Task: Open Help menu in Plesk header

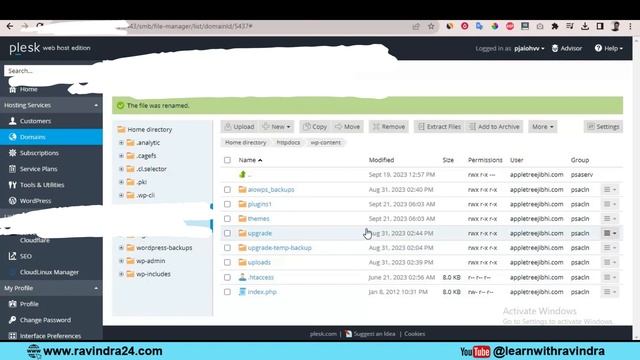Action: coord(609,48)
